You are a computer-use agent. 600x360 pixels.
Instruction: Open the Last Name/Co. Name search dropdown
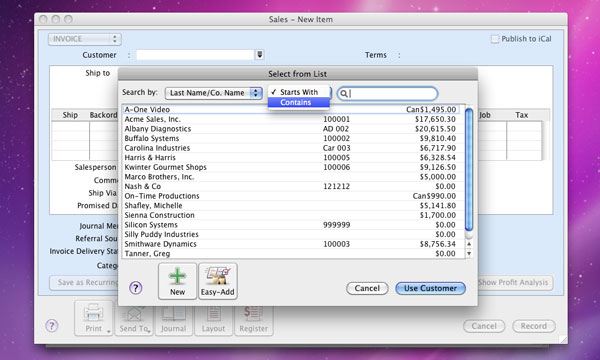(214, 93)
